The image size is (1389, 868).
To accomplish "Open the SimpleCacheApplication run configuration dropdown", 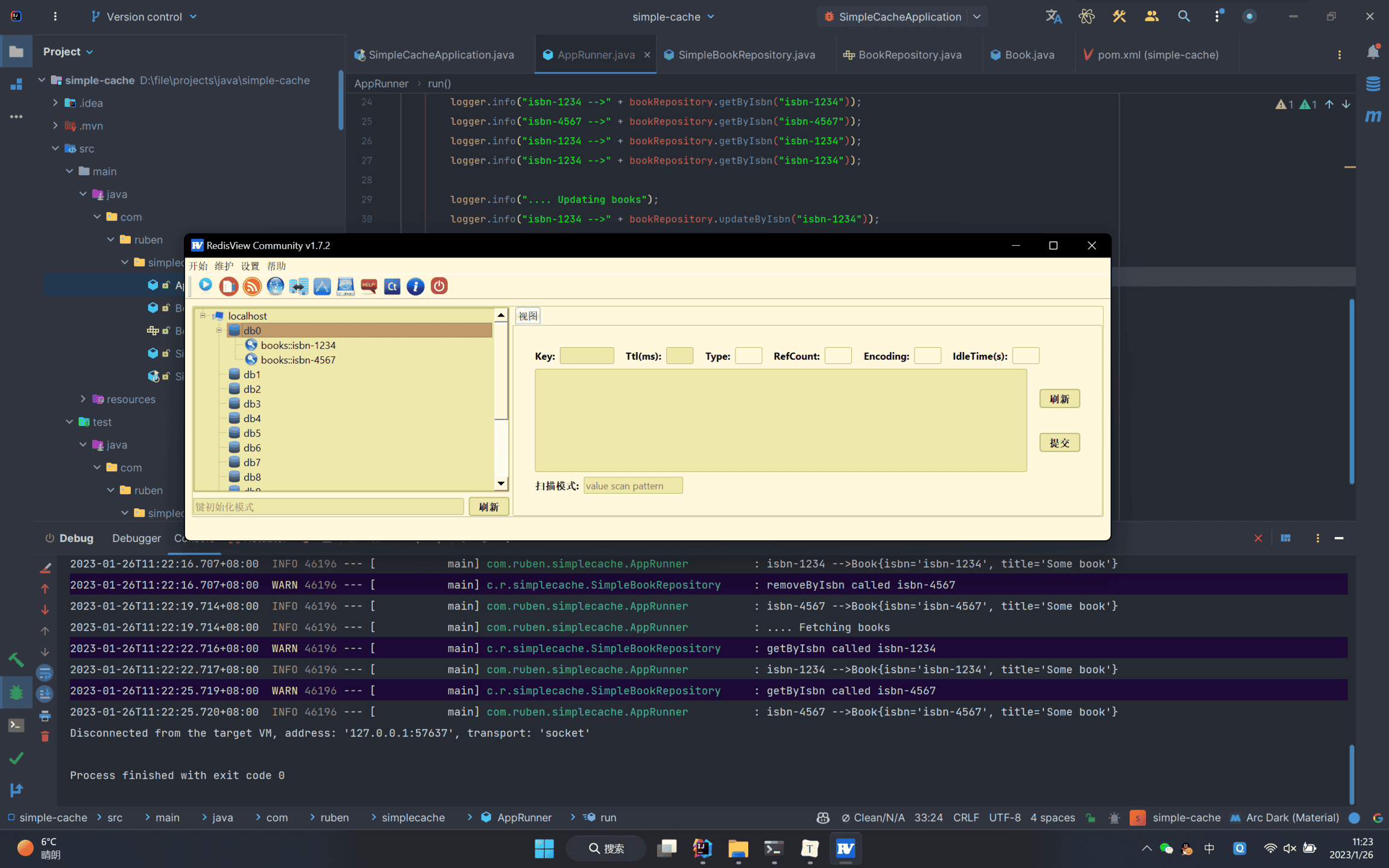I will [x=977, y=17].
